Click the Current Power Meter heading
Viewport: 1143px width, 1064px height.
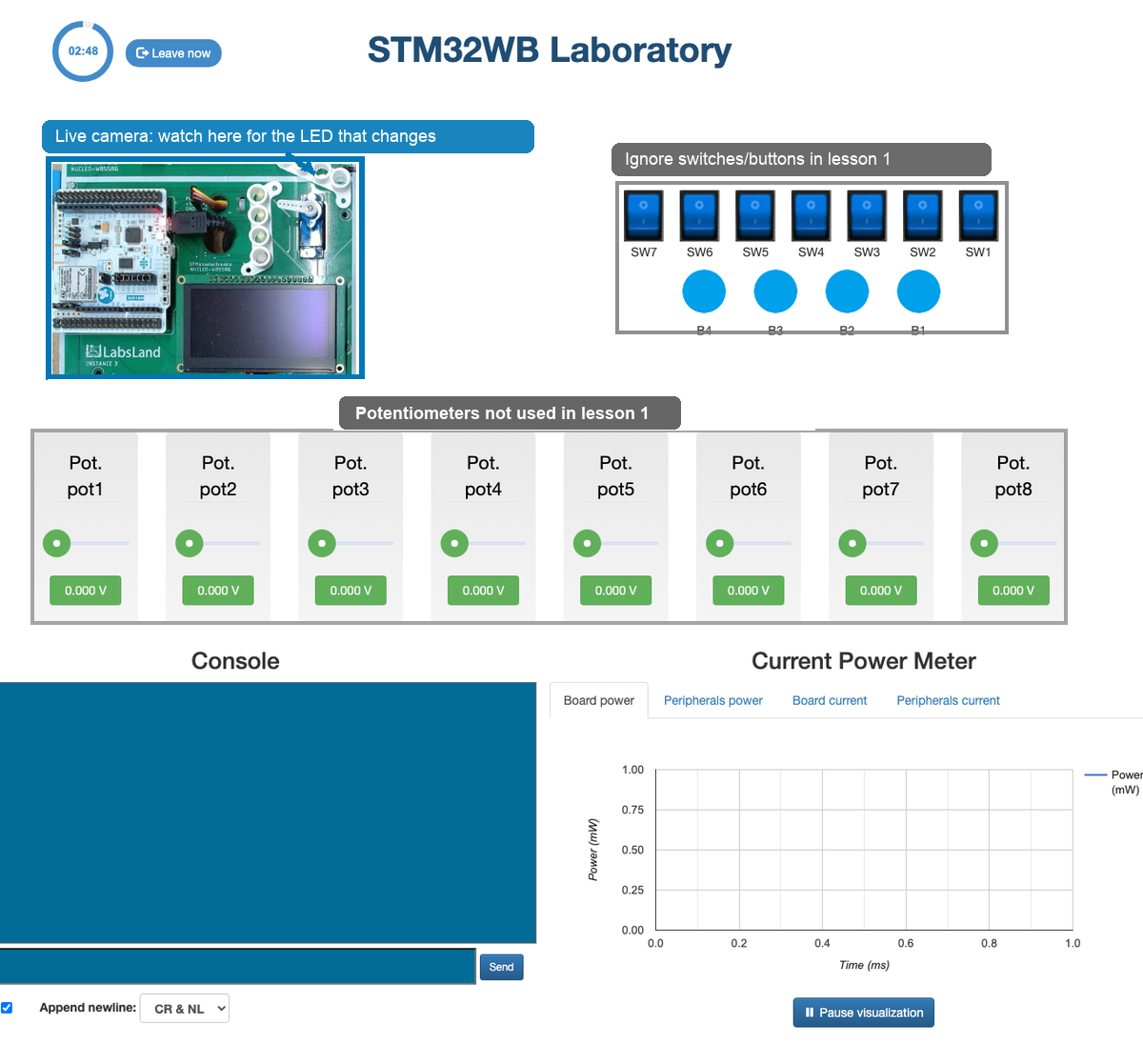pos(864,661)
